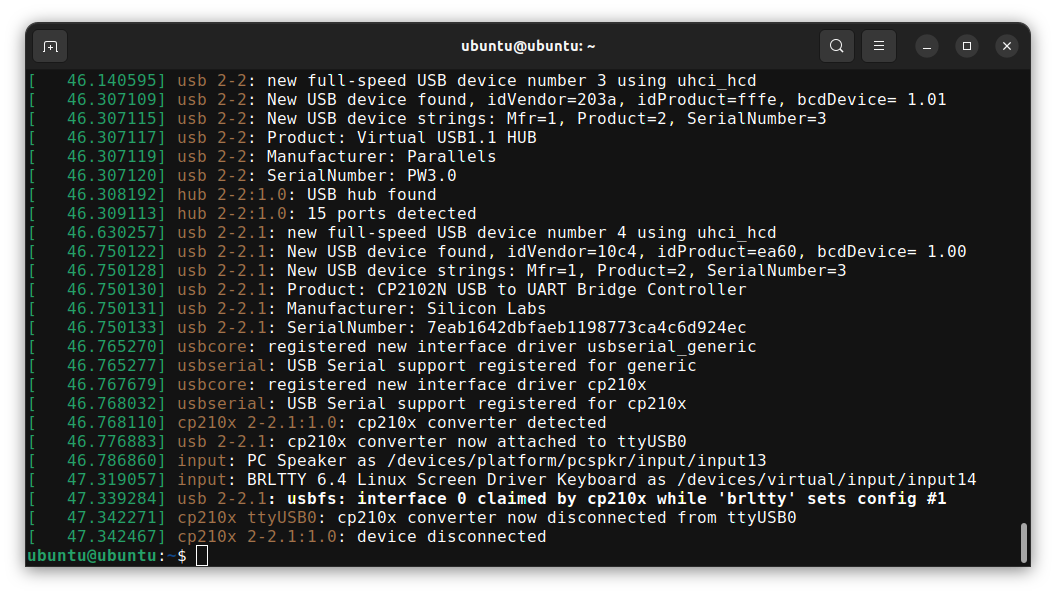The width and height of the screenshot is (1056, 595).
Task: Click the CP2102N USB to UART line
Action: pyautogui.click(x=387, y=290)
